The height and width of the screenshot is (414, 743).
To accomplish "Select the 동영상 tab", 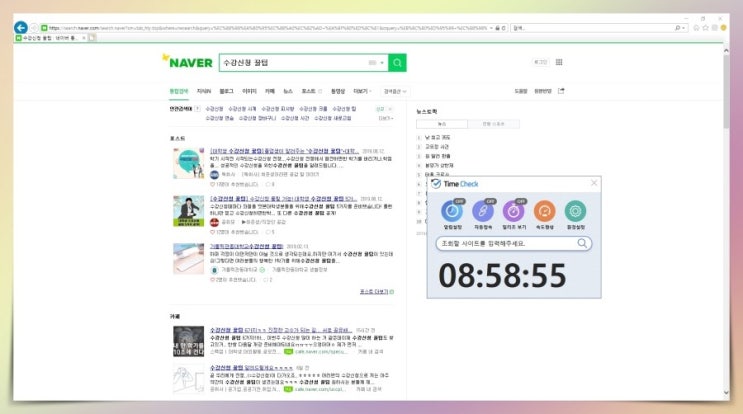I will (338, 91).
